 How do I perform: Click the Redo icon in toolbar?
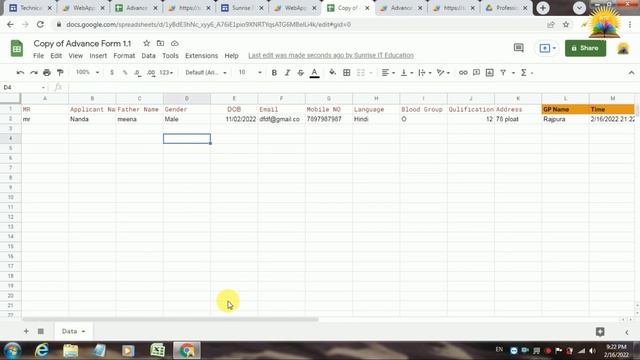[33, 73]
